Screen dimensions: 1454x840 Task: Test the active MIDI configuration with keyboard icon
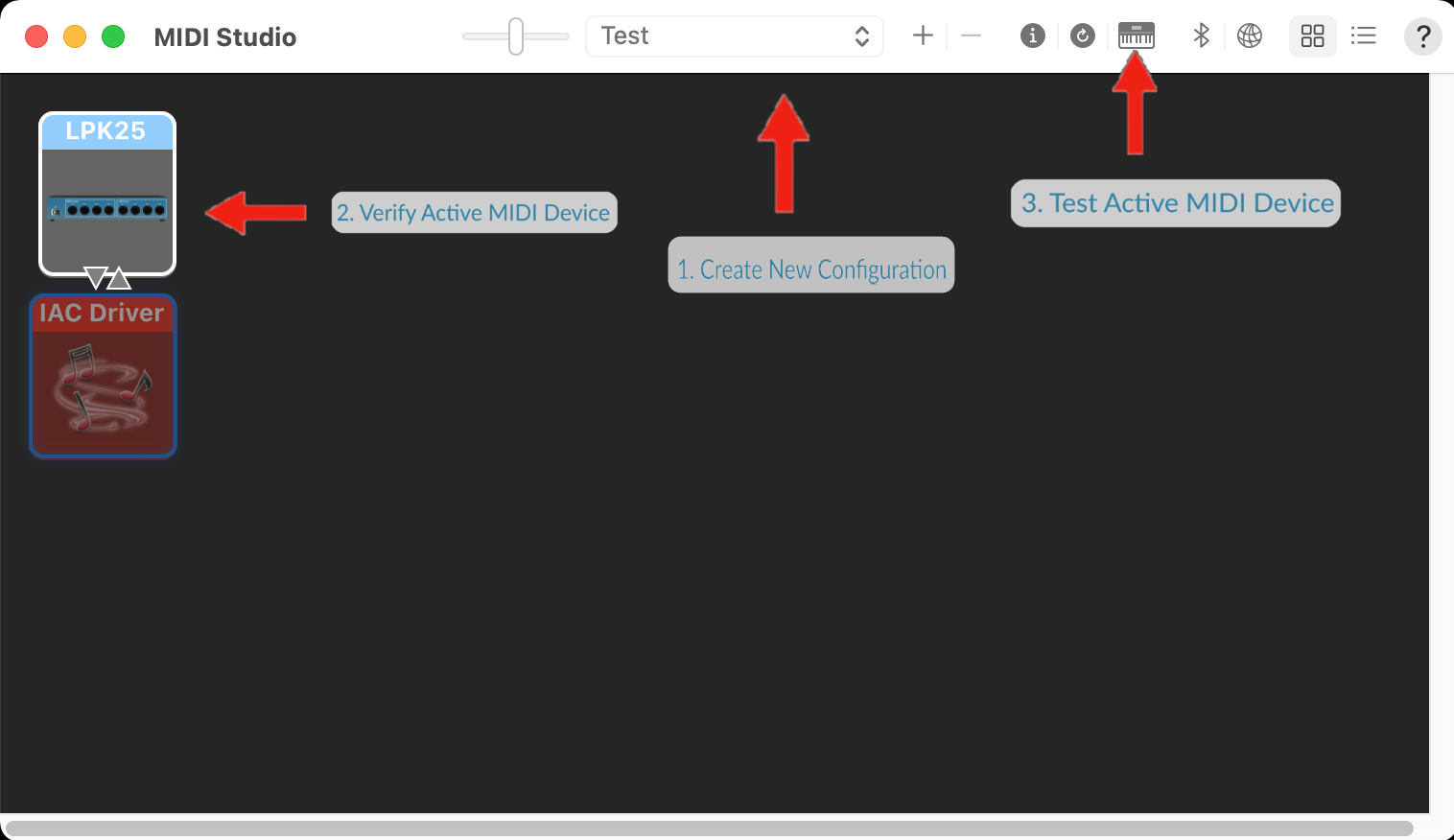[1136, 35]
